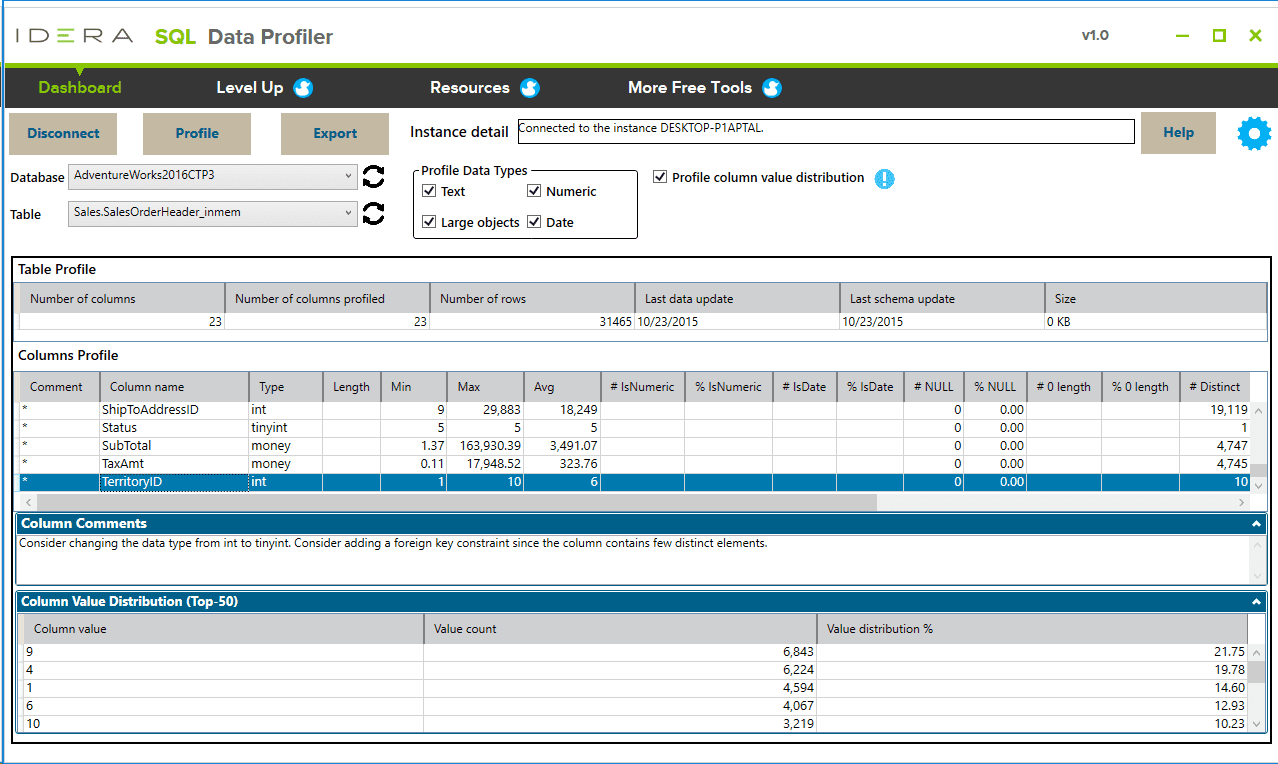Collapse the Column Value Distribution panel
This screenshot has width=1278, height=764.
[1256, 602]
